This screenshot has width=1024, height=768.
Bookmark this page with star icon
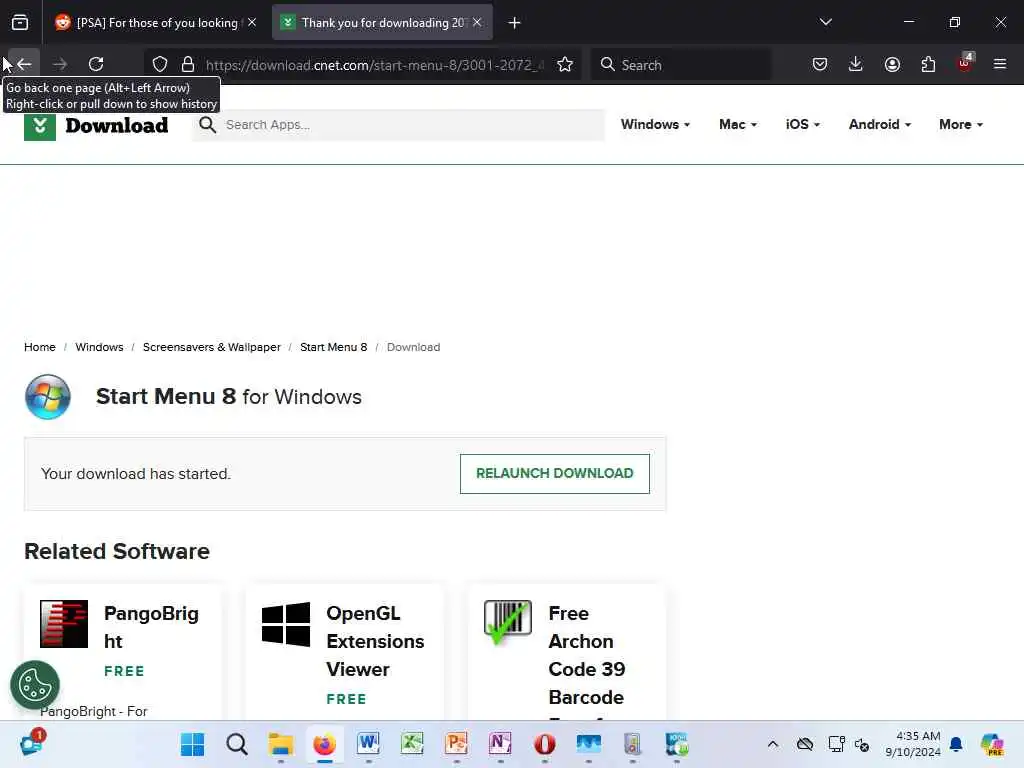(x=565, y=64)
